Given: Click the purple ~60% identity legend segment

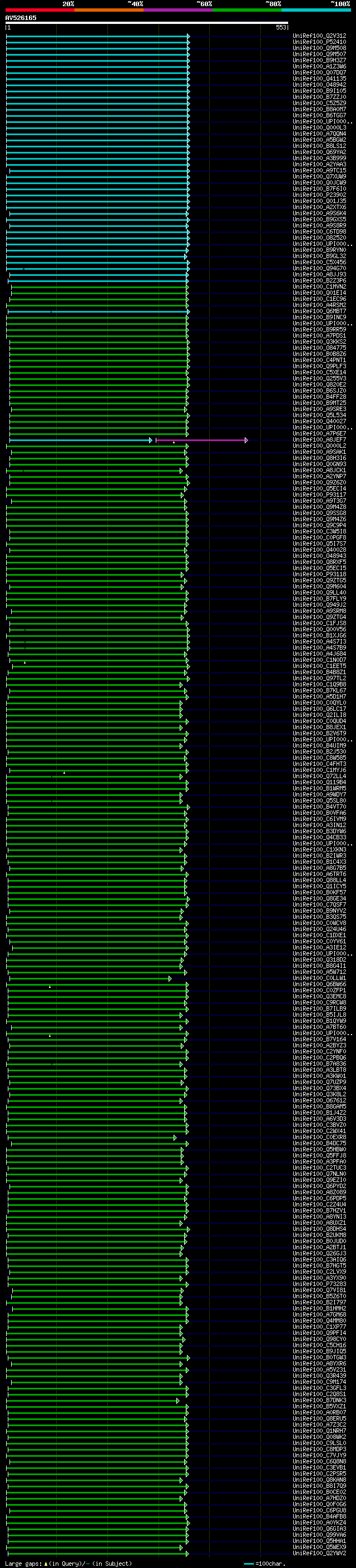Looking at the screenshot, I should click(179, 10).
